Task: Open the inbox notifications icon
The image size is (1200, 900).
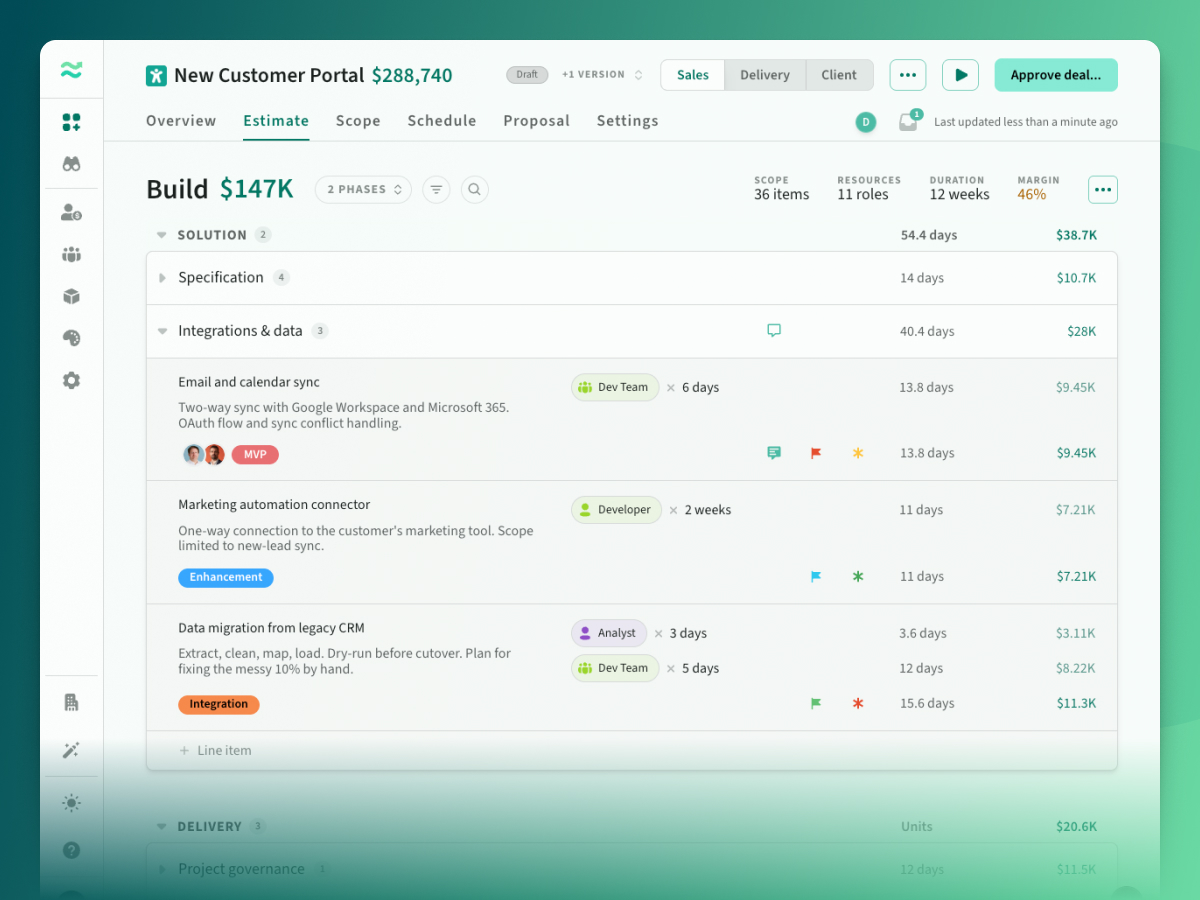Action: coord(908,121)
